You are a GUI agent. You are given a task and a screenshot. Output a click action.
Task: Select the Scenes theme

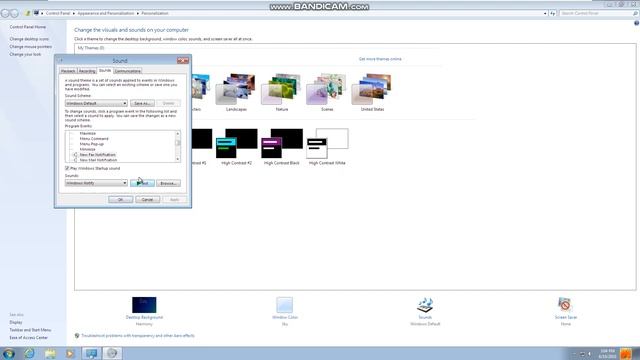point(327,93)
